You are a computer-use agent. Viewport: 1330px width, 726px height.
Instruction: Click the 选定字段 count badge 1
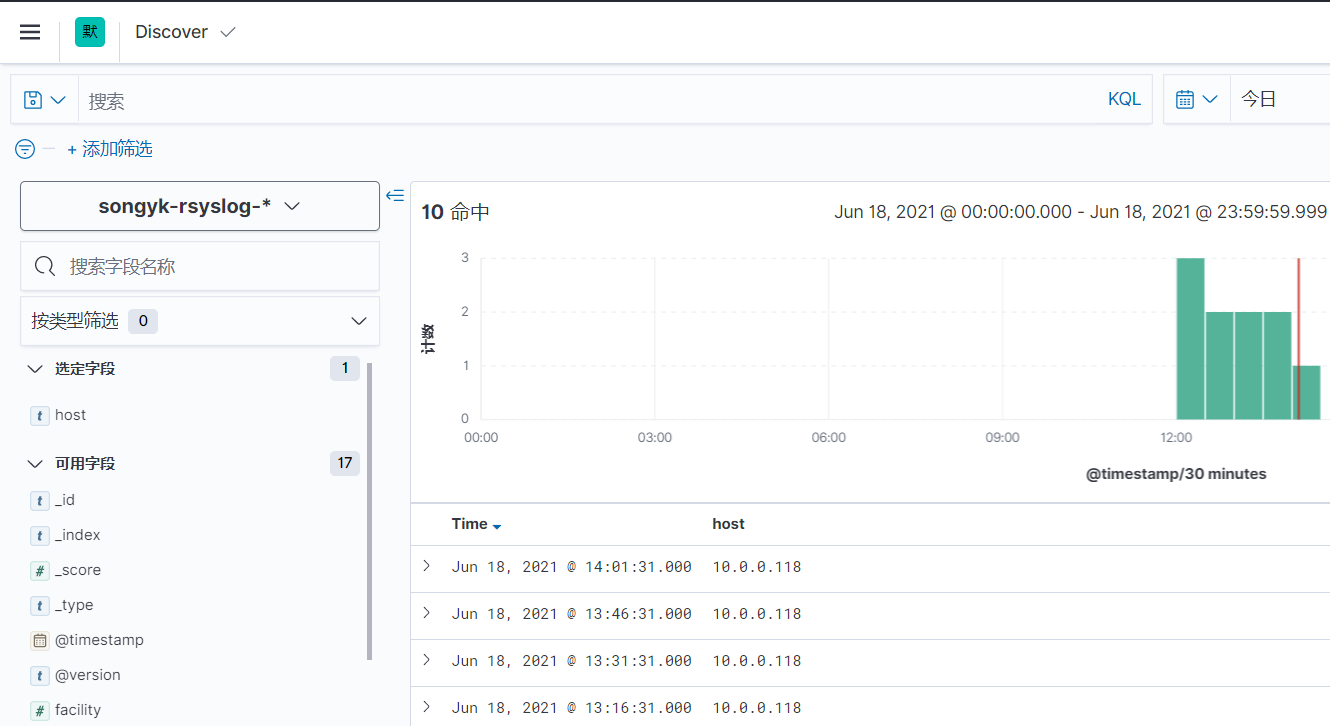click(345, 368)
